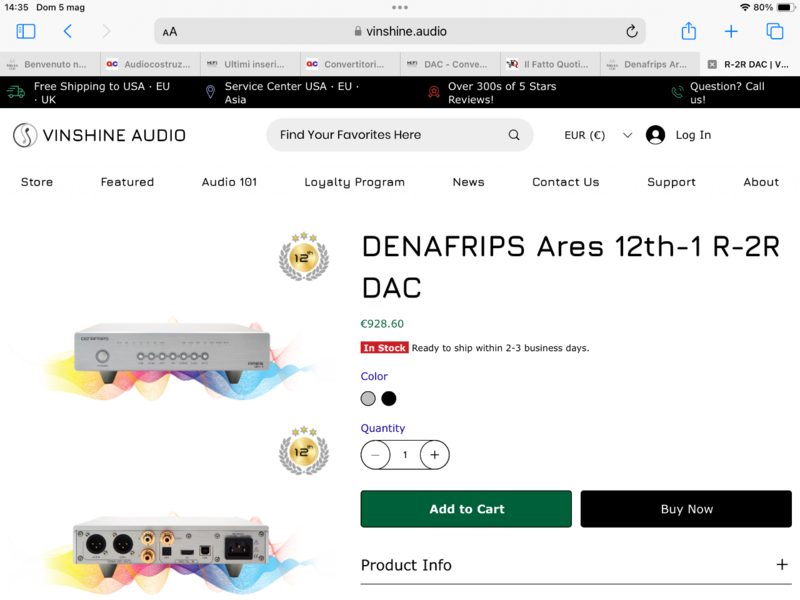800x600 pixels.
Task: Click the Buy Now button
Action: (686, 509)
